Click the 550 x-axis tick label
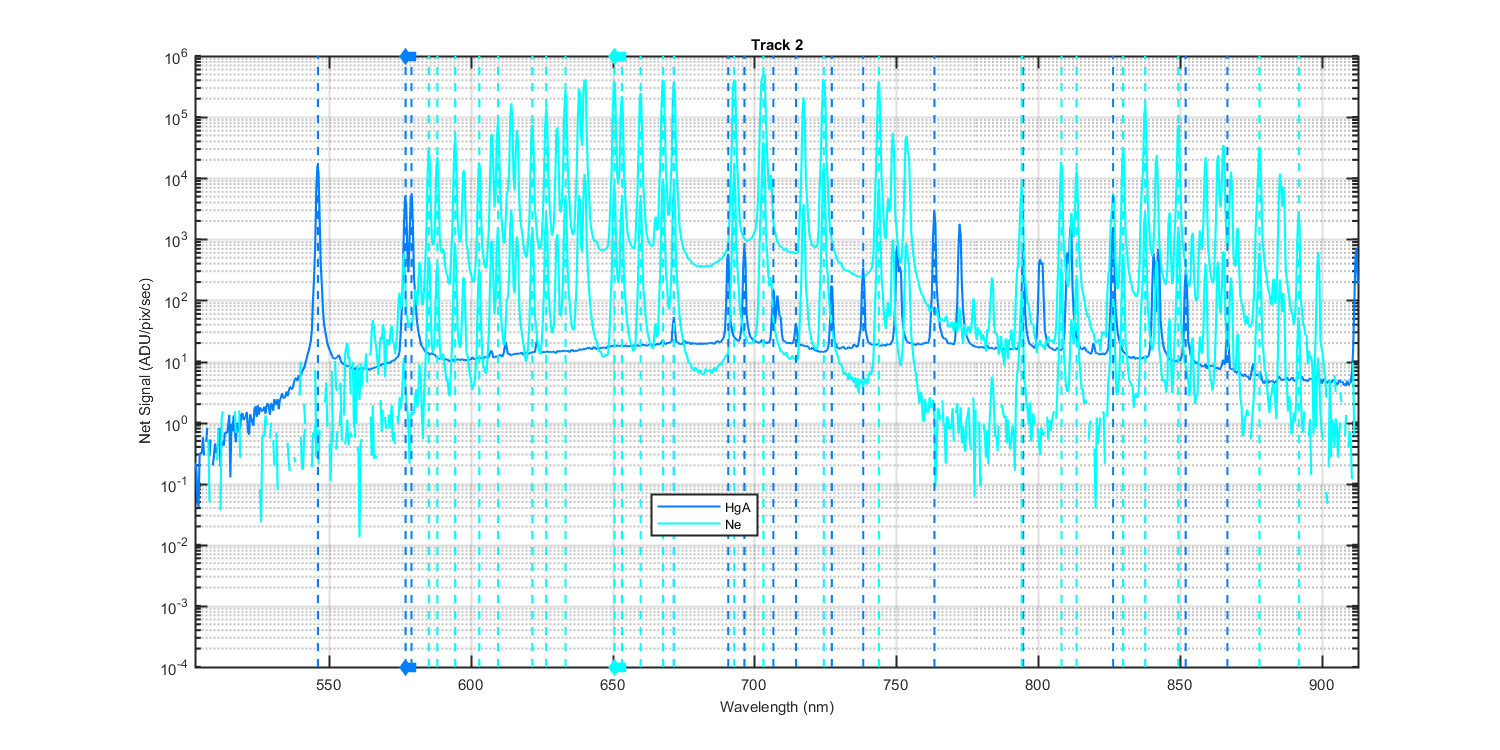 point(328,684)
